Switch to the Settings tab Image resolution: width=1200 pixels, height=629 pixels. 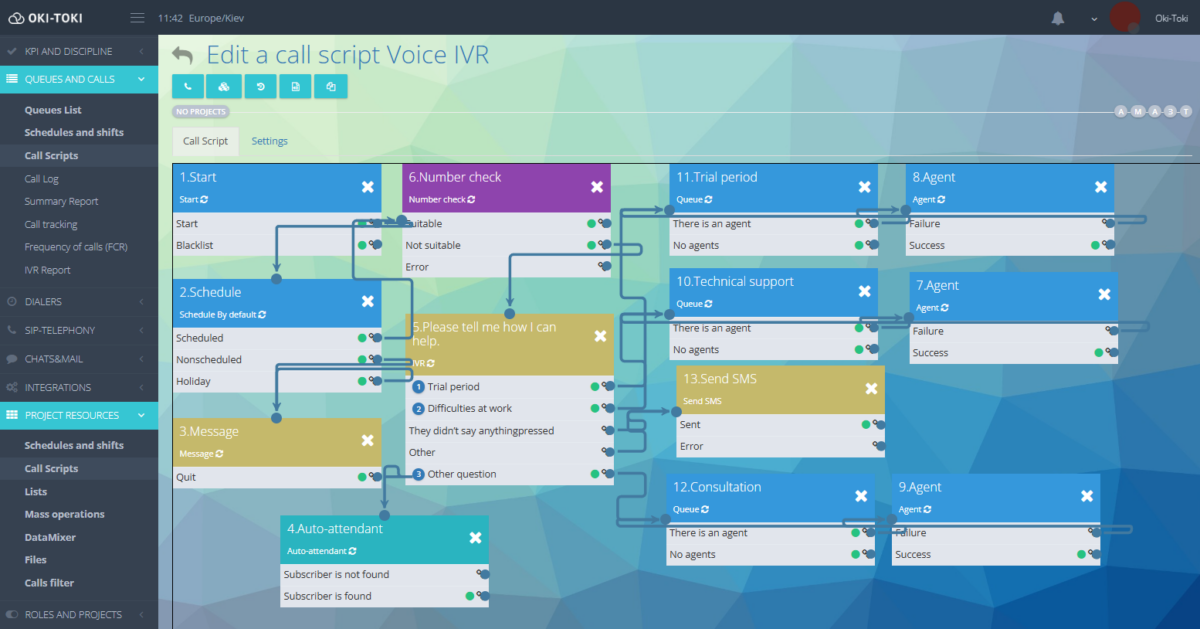click(x=269, y=141)
